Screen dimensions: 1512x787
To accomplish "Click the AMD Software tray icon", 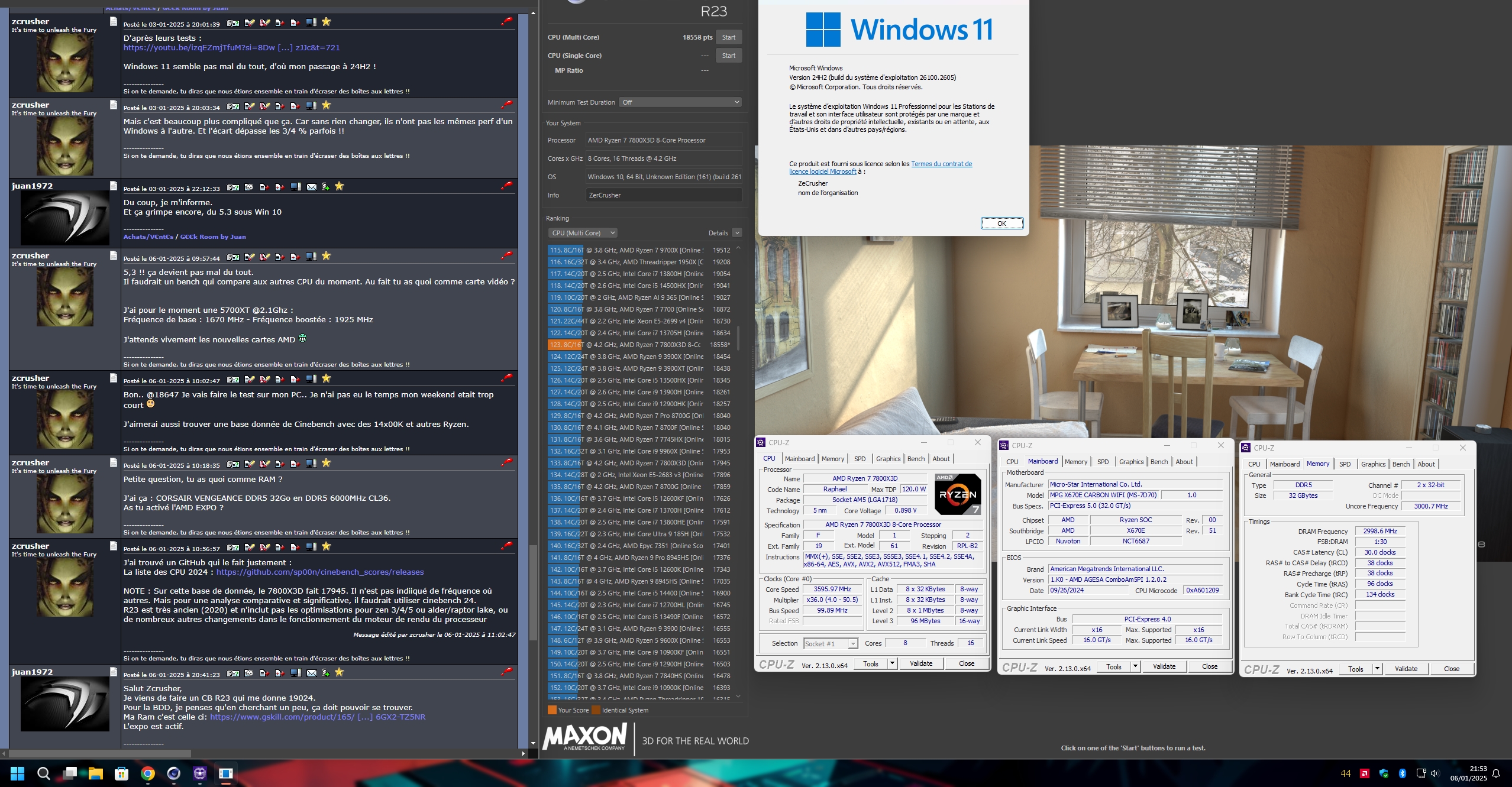I will (1365, 773).
